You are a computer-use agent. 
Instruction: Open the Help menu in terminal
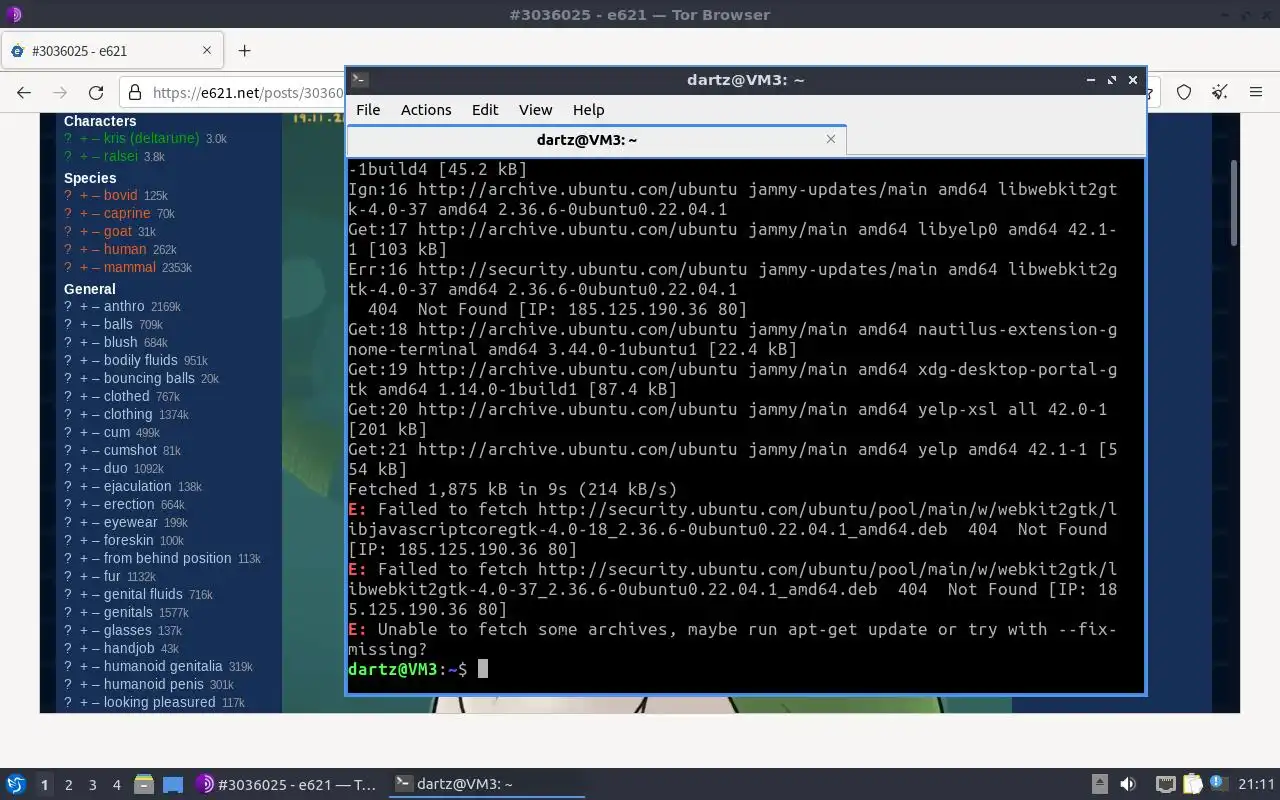588,110
